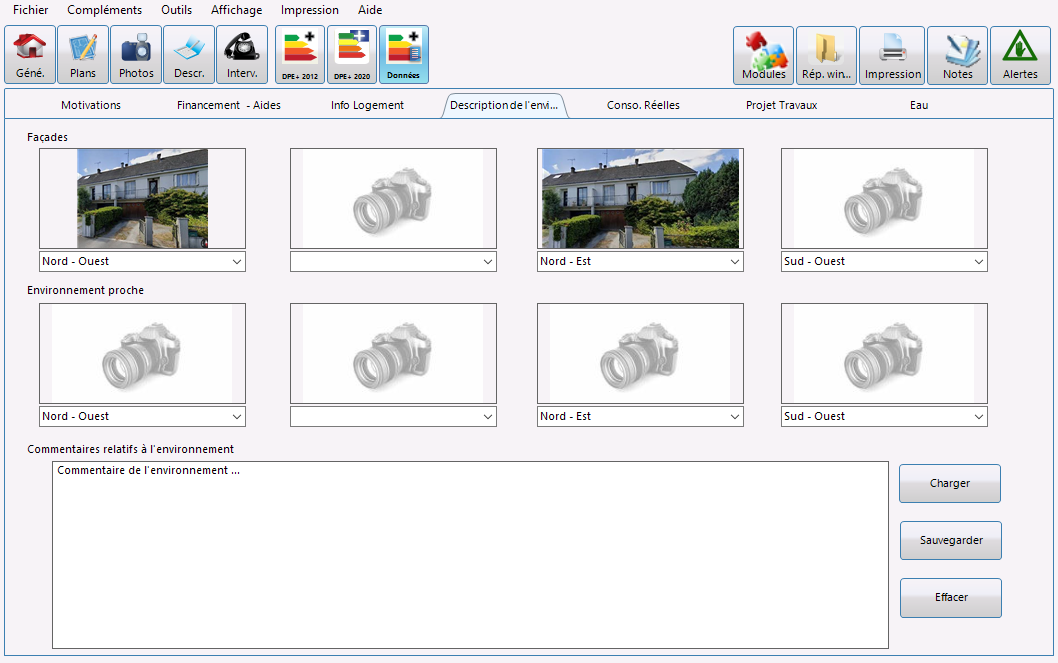Open the Aide menu
1058x663 pixels.
370,10
